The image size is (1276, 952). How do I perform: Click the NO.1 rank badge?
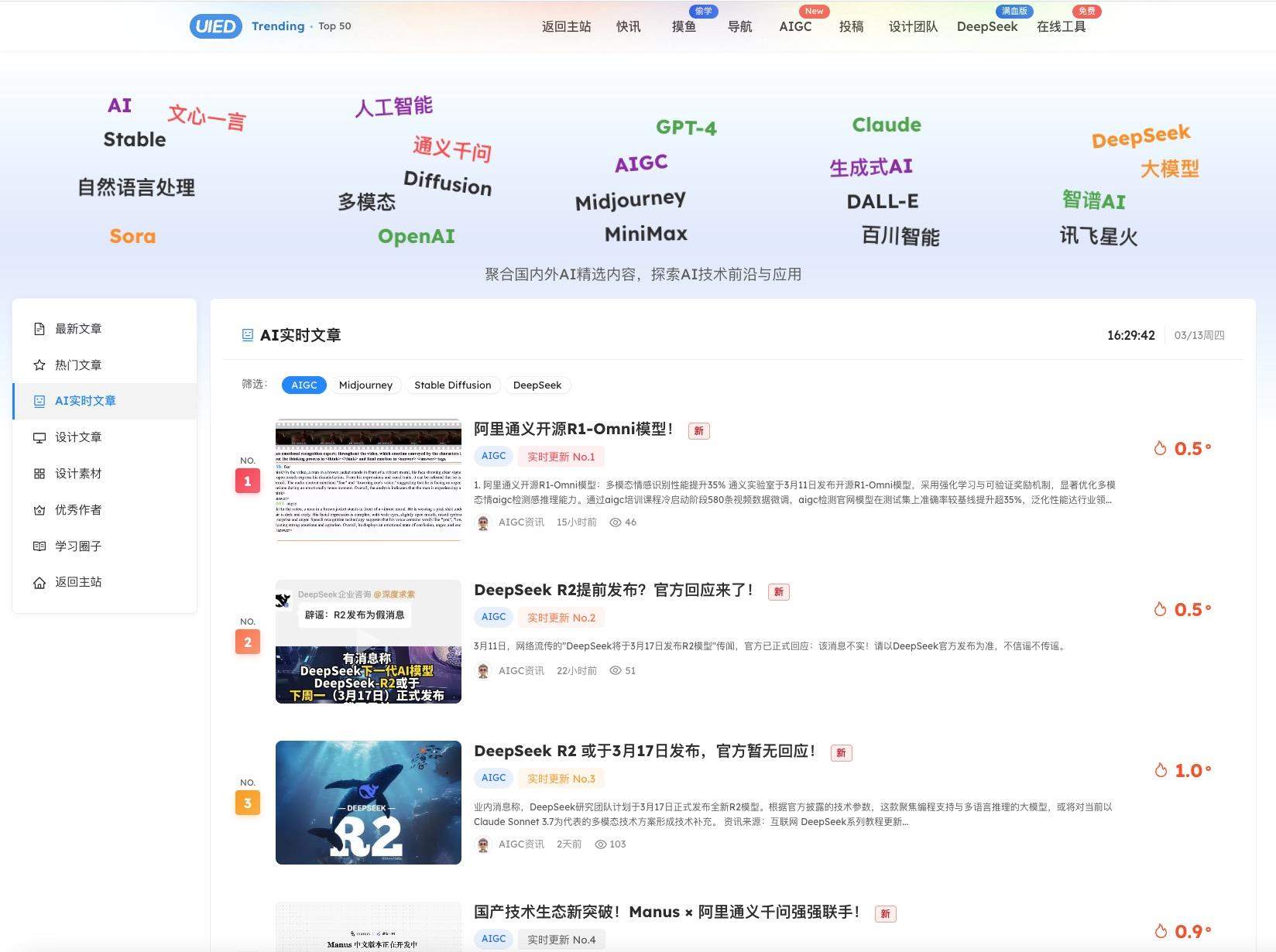(x=248, y=481)
